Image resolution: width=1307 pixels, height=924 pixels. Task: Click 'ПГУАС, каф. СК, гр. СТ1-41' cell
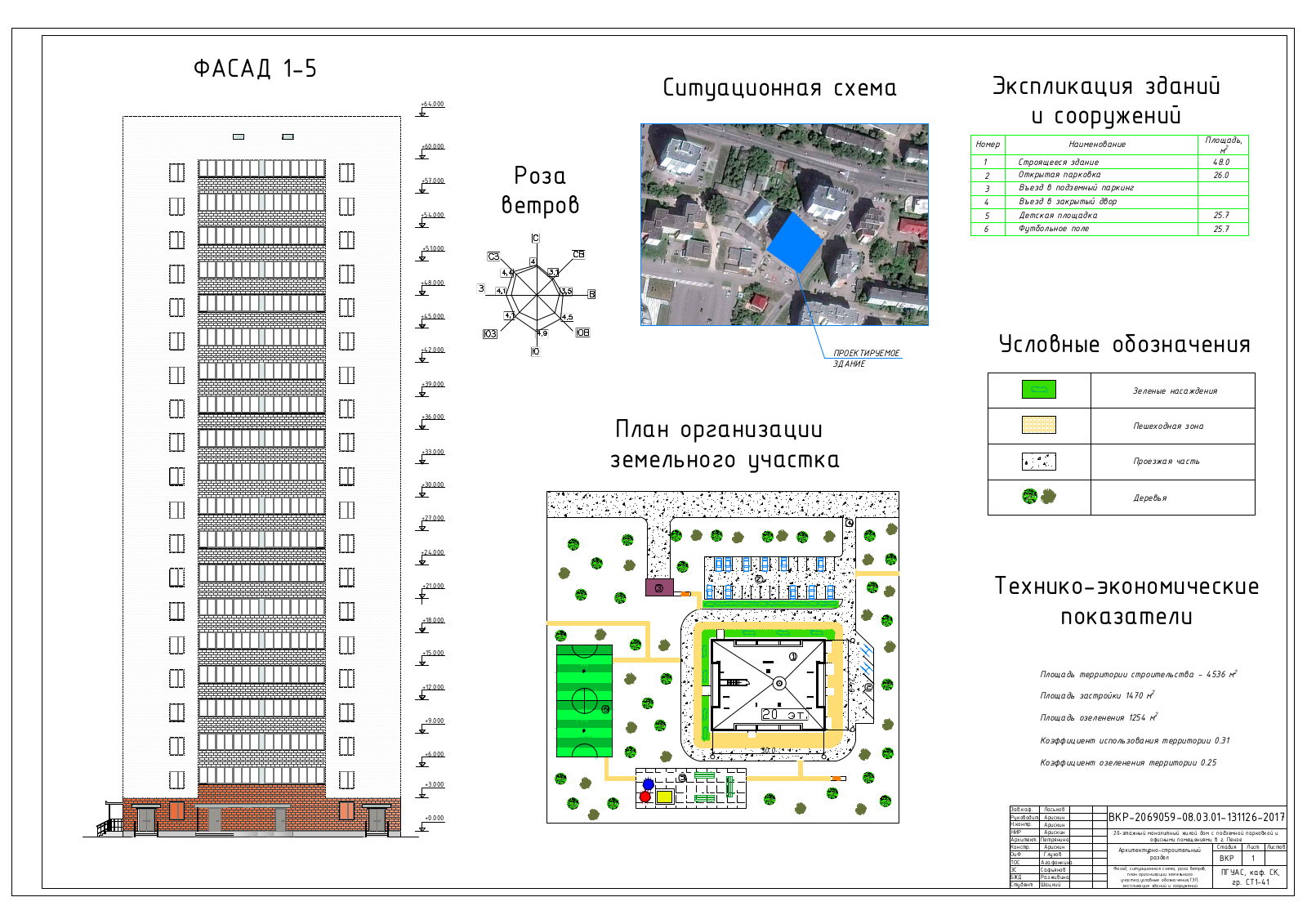tap(1250, 877)
